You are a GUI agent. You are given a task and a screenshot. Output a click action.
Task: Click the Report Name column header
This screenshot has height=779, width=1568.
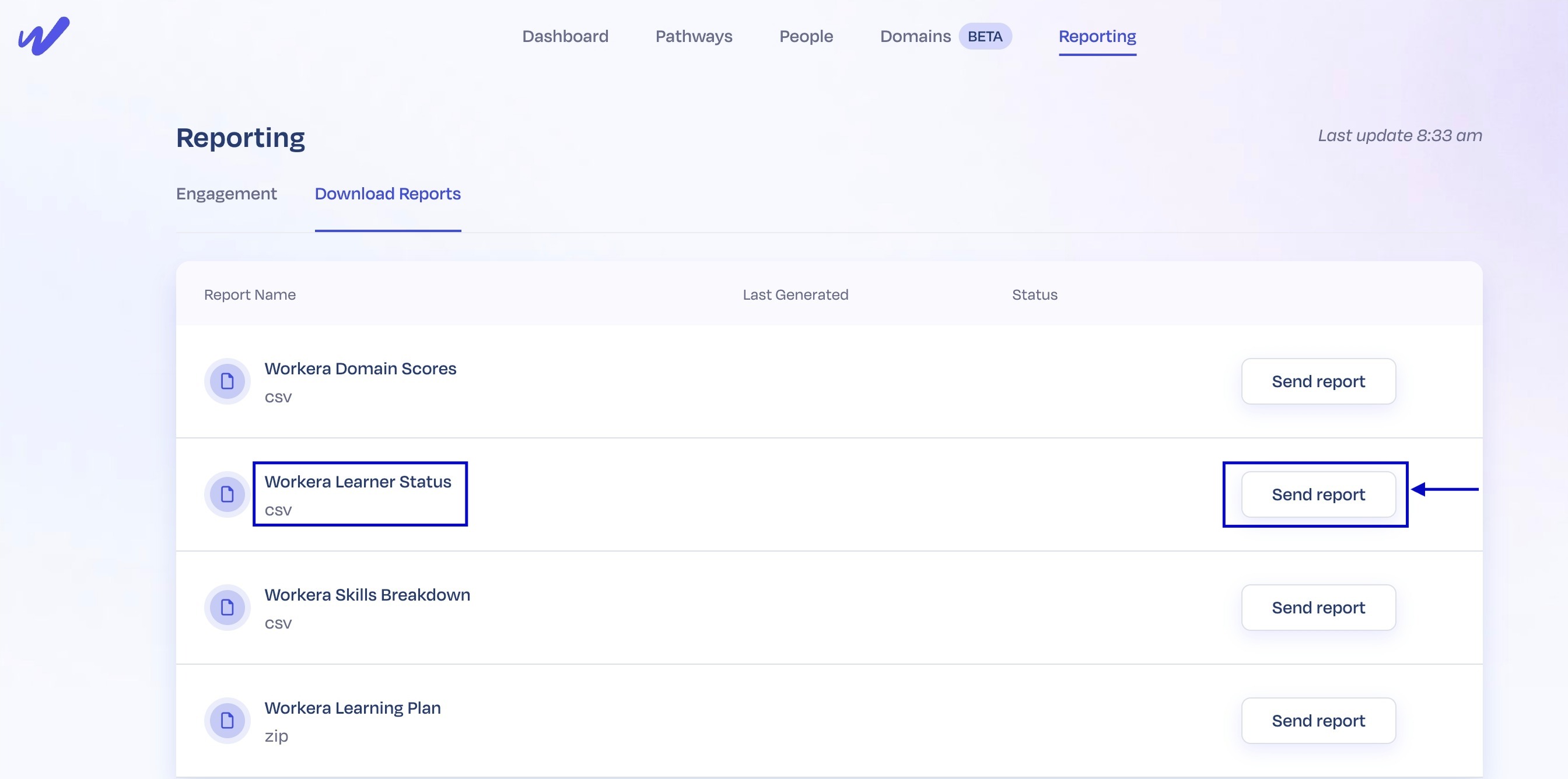click(x=249, y=294)
